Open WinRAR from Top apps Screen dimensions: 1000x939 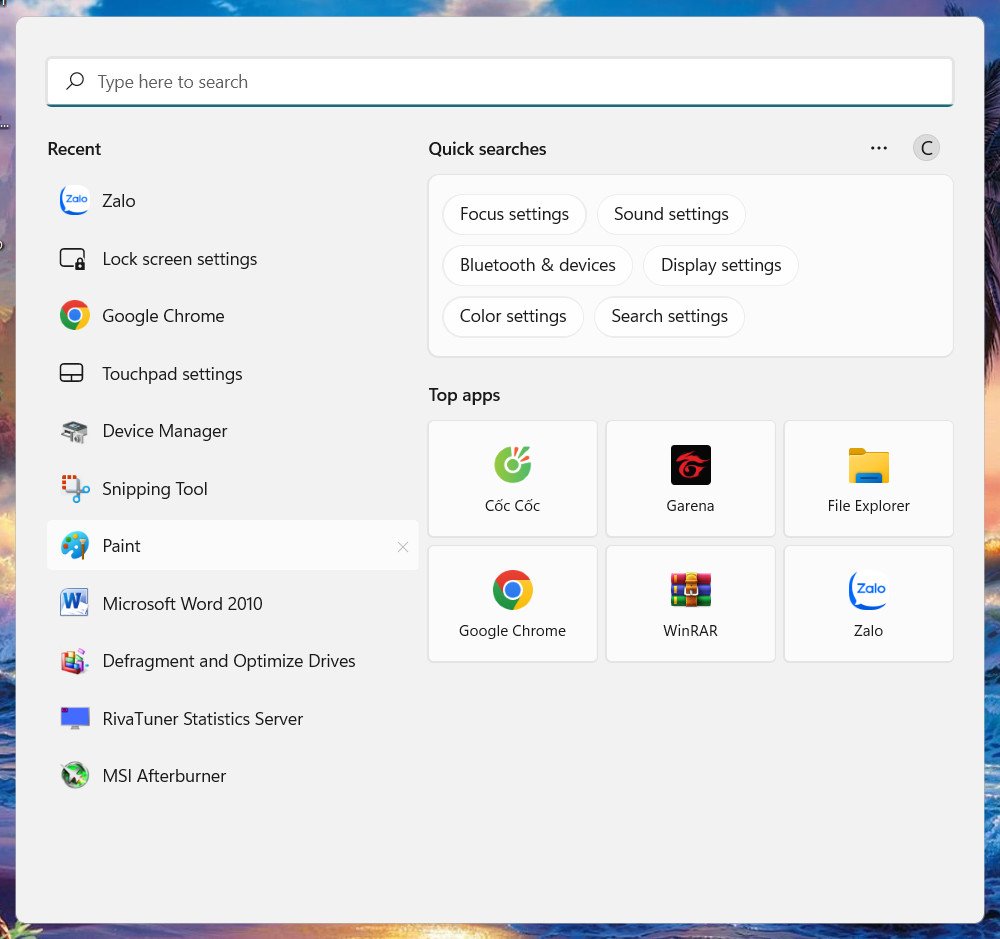click(690, 604)
